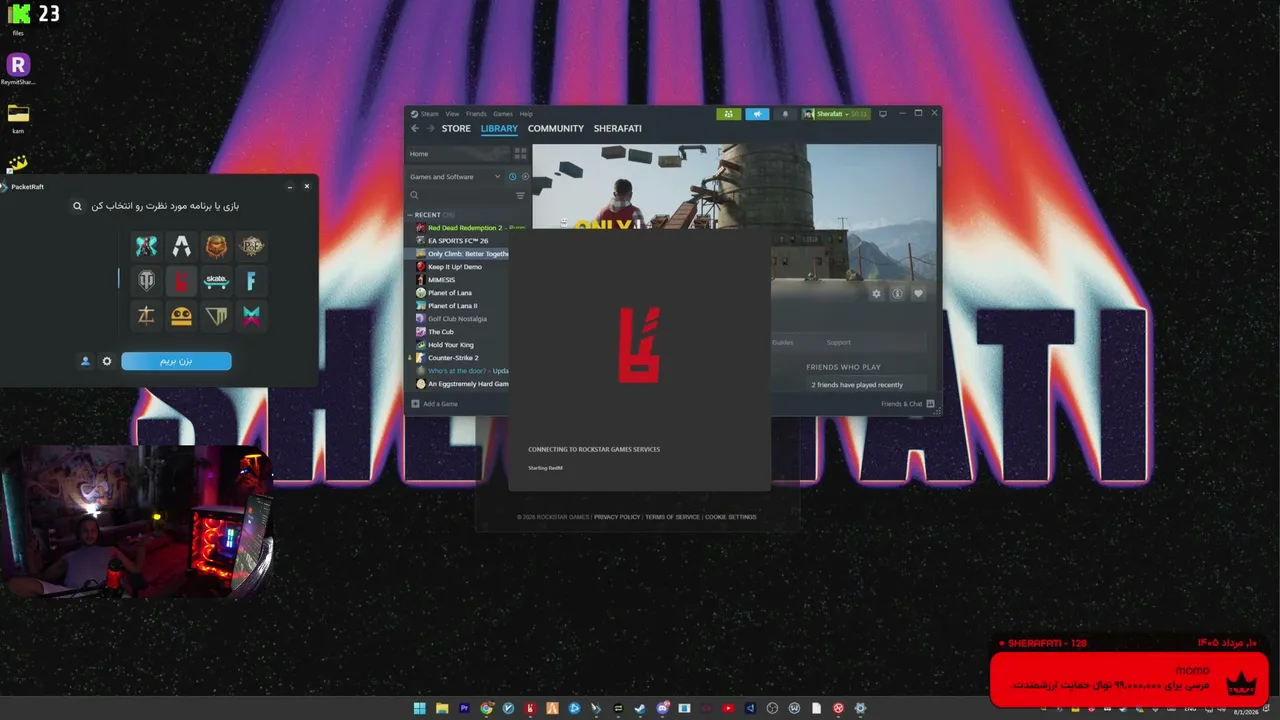Open PacketRaft settings gear

107,361
